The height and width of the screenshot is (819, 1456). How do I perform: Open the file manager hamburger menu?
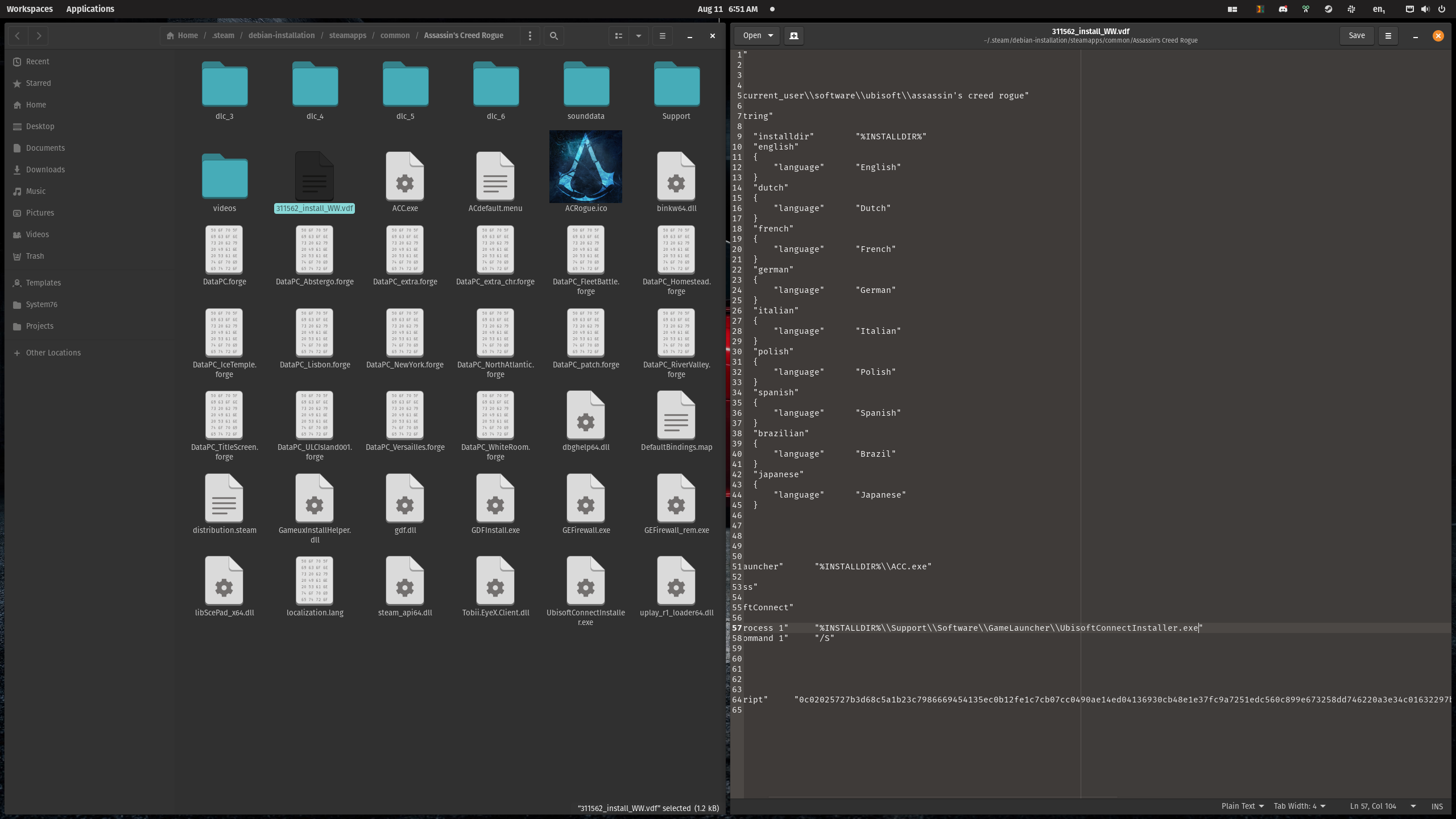(x=661, y=35)
